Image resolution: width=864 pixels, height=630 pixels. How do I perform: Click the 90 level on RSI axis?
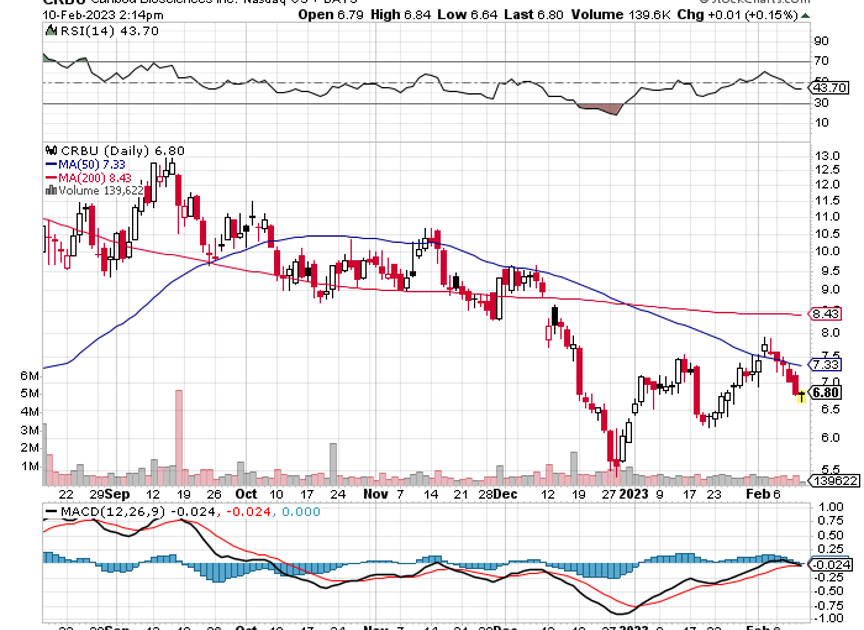[821, 41]
